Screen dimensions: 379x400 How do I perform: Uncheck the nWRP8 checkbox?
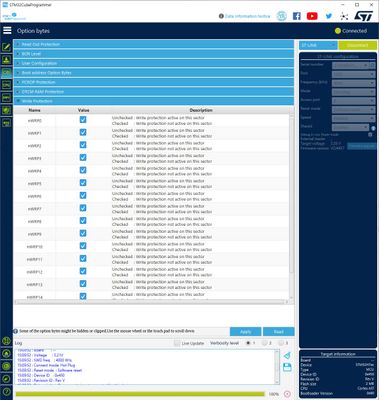coord(83,220)
